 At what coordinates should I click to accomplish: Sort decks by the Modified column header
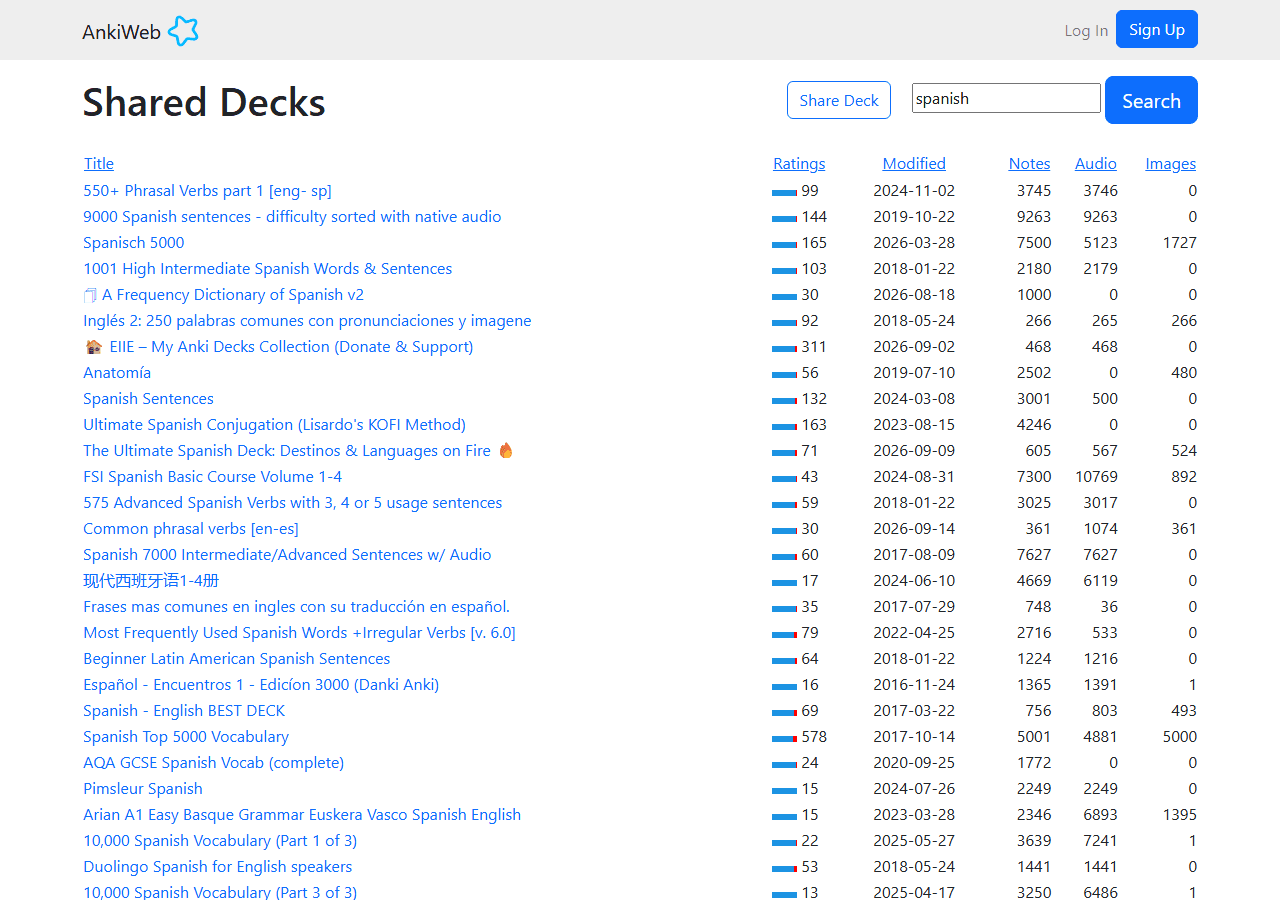914,163
